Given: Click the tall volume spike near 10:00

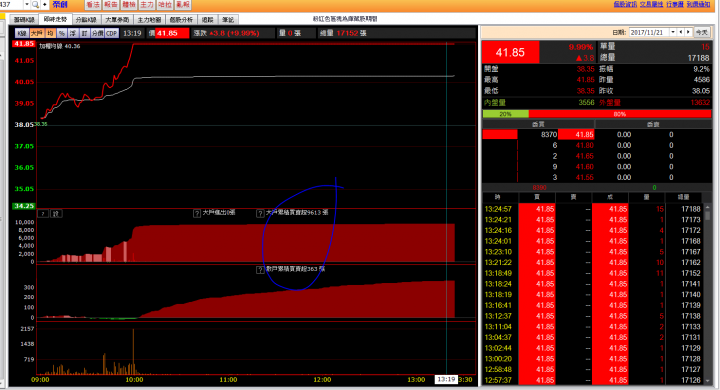Looking at the screenshot, I should coord(134,351).
